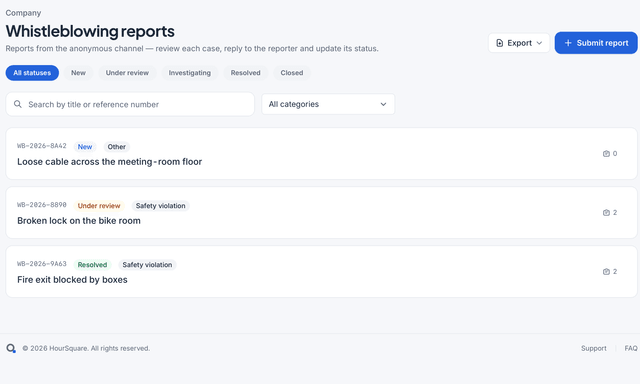Click the HourSquare logo in footer
640x384 pixels.
pos(11,348)
